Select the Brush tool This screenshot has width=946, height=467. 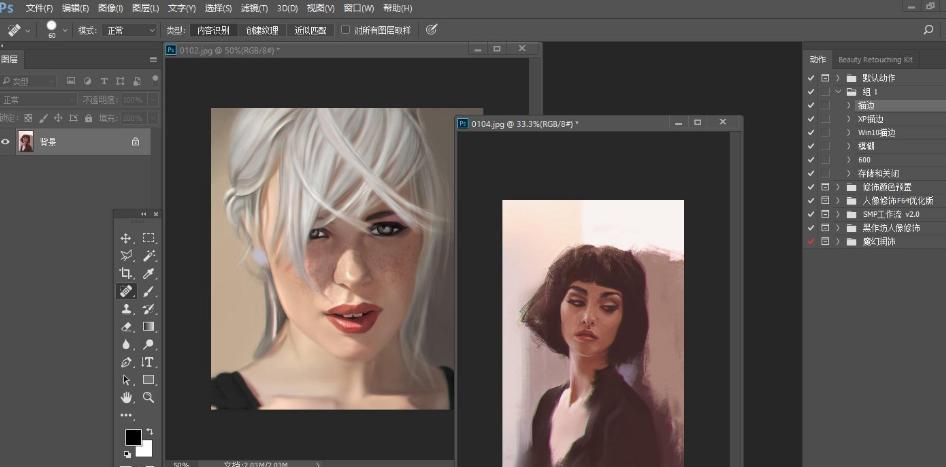click(148, 291)
